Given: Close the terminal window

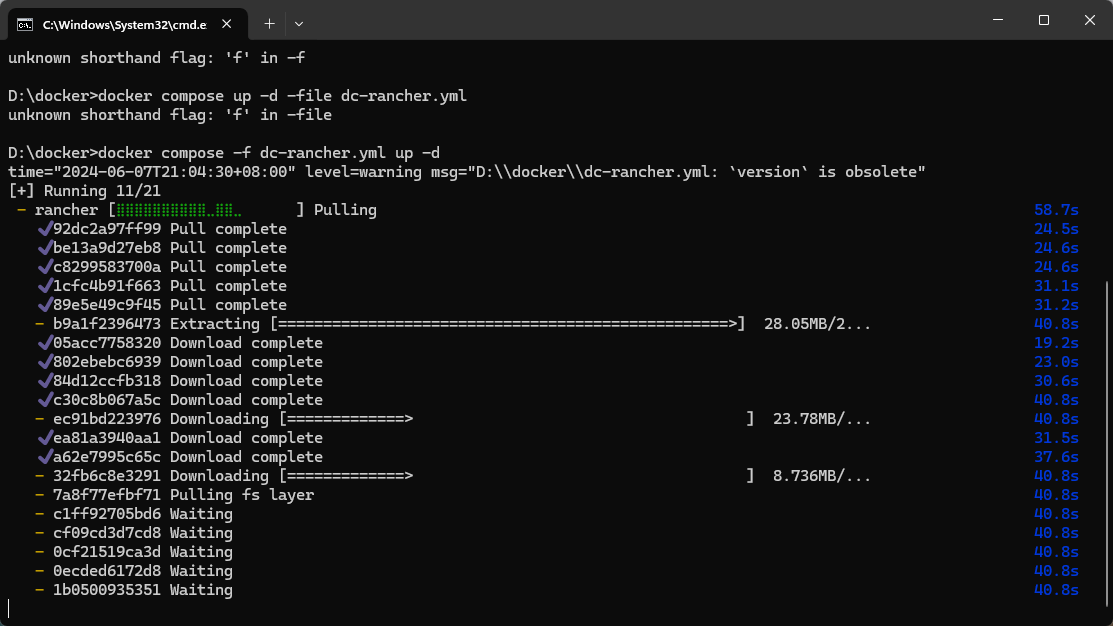Looking at the screenshot, I should point(1090,20).
